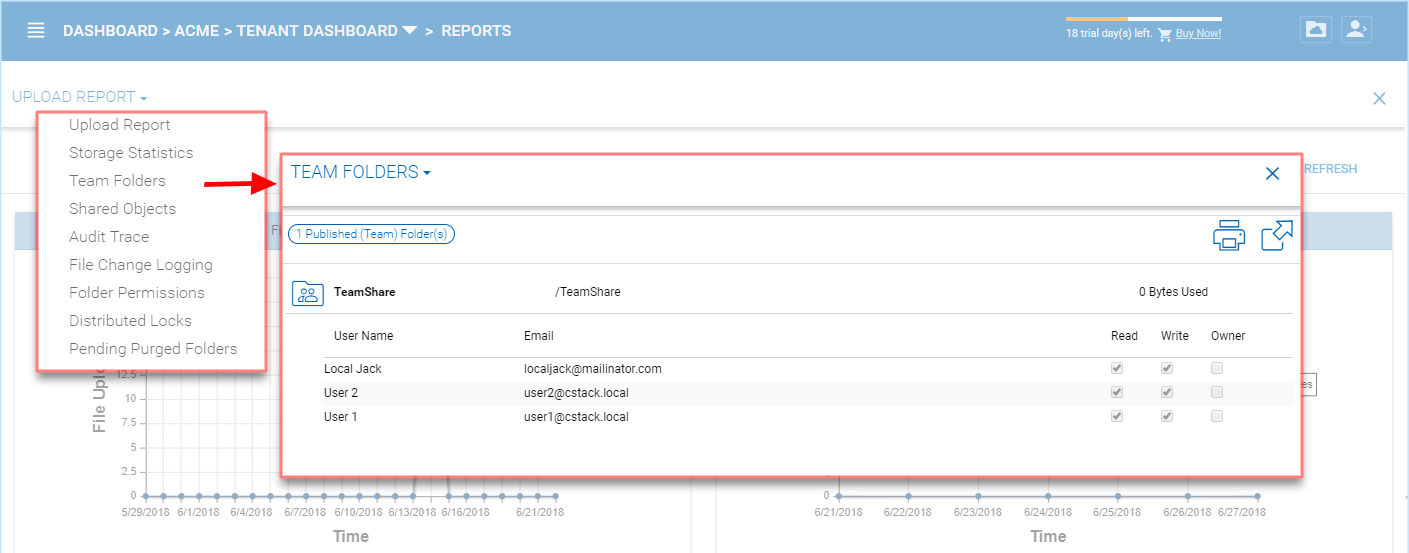This screenshot has width=1409, height=553.
Task: Click 5/29/2018 data point on left chart
Action: (x=145, y=495)
